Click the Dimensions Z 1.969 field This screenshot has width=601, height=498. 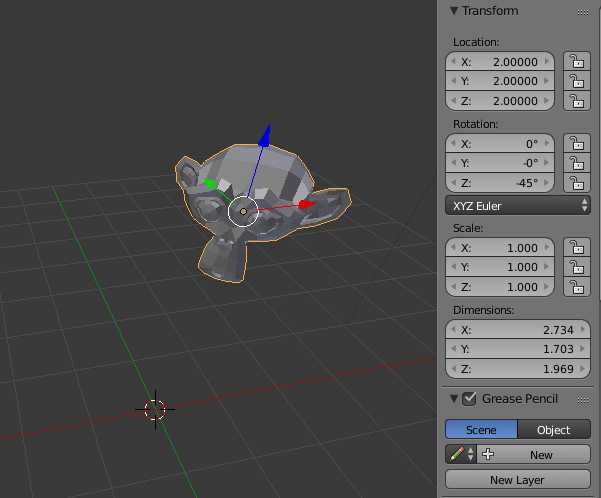[518, 369]
